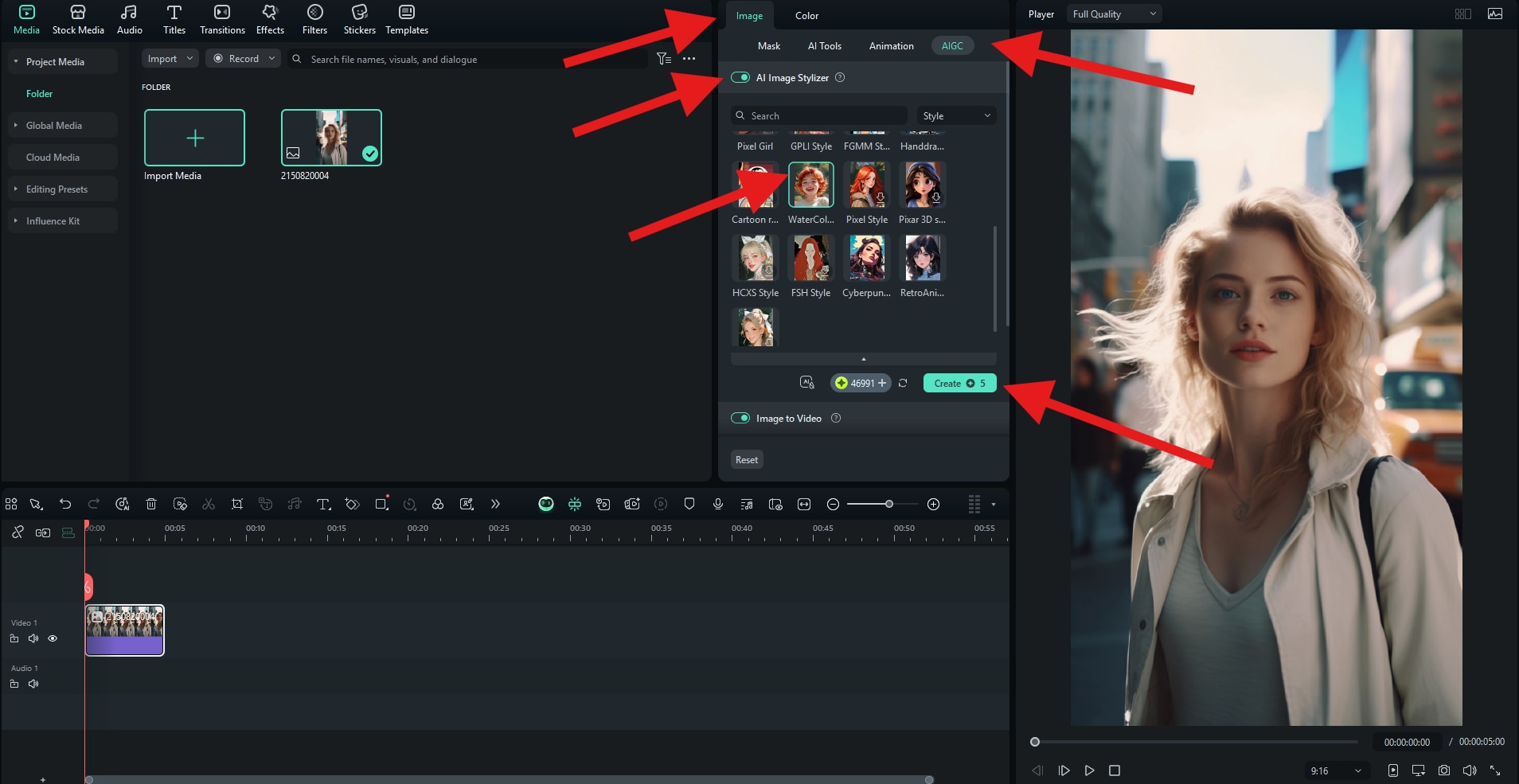Open the more options menu in media panel
The image size is (1519, 784).
pyautogui.click(x=689, y=59)
